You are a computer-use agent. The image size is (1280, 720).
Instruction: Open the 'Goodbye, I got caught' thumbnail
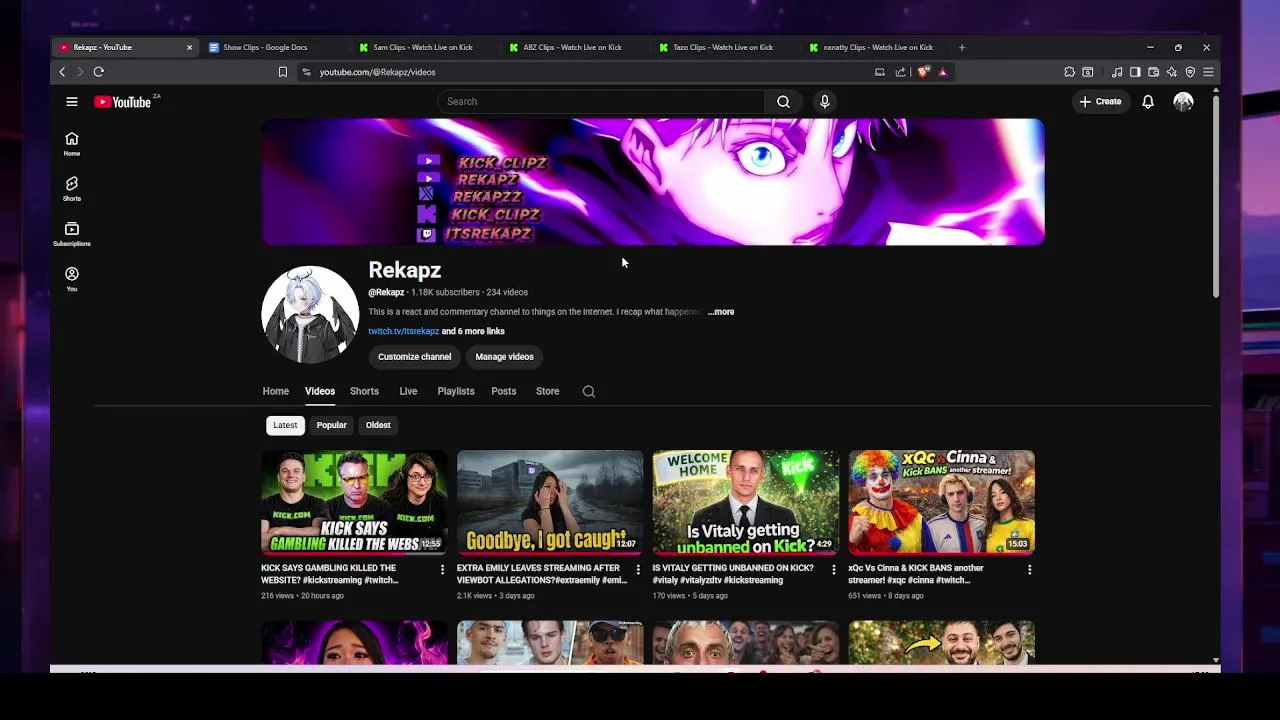pyautogui.click(x=550, y=502)
